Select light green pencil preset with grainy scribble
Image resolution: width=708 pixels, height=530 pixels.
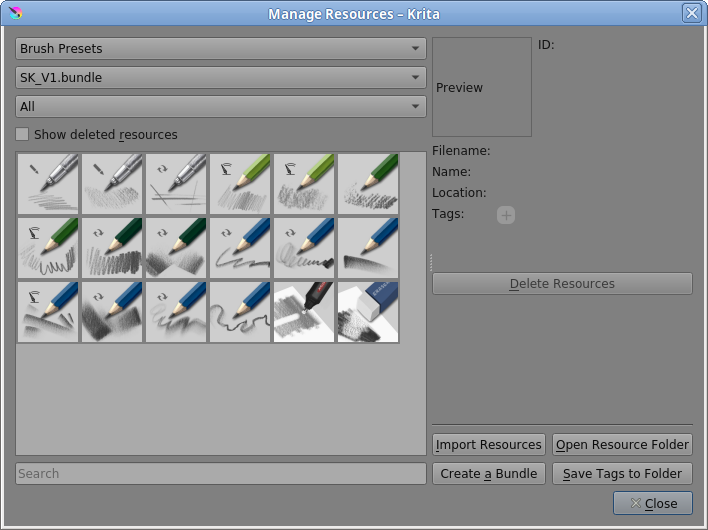(x=304, y=184)
